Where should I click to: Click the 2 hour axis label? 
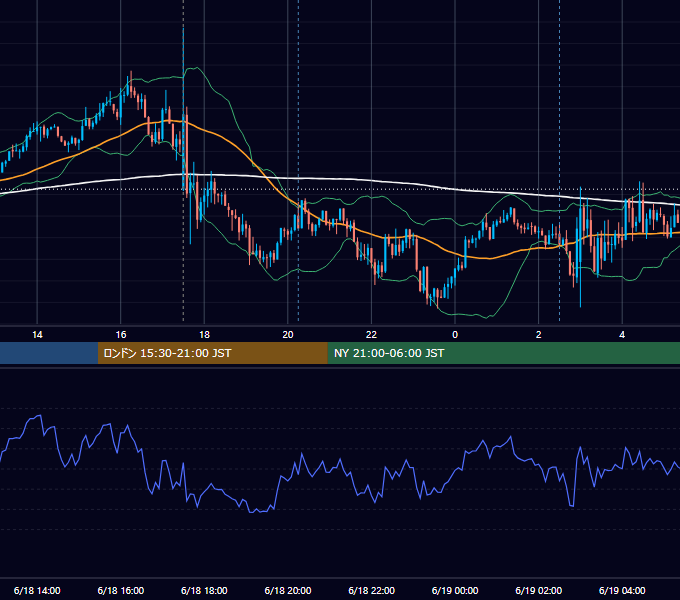pyautogui.click(x=539, y=335)
